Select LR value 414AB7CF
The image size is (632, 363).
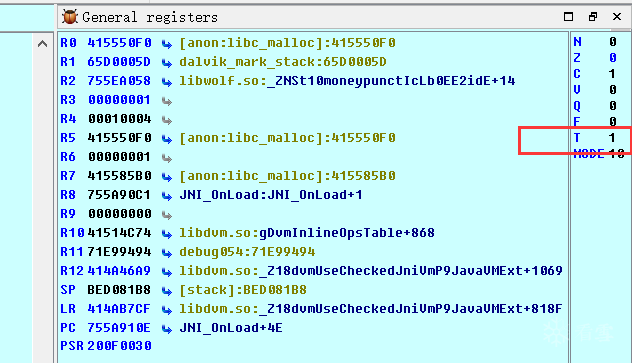pos(119,309)
